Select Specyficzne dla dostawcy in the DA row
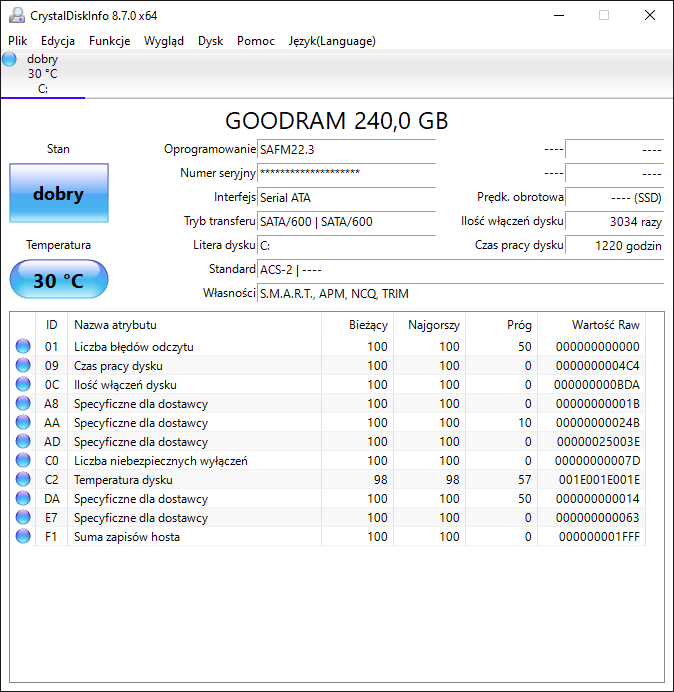The width and height of the screenshot is (674, 692). (141, 499)
